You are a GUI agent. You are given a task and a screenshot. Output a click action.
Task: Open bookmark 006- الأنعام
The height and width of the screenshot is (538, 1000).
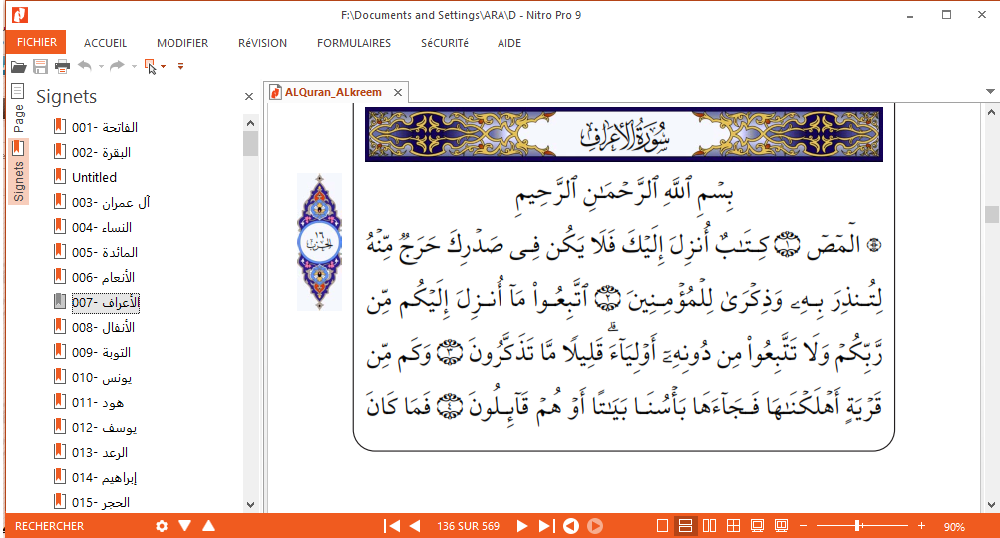(x=103, y=277)
